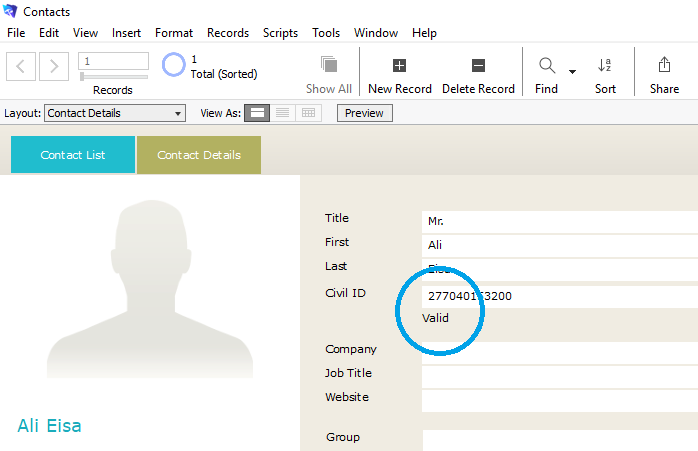Click the New Record icon
Image resolution: width=698 pixels, height=451 pixels.
pos(399,66)
